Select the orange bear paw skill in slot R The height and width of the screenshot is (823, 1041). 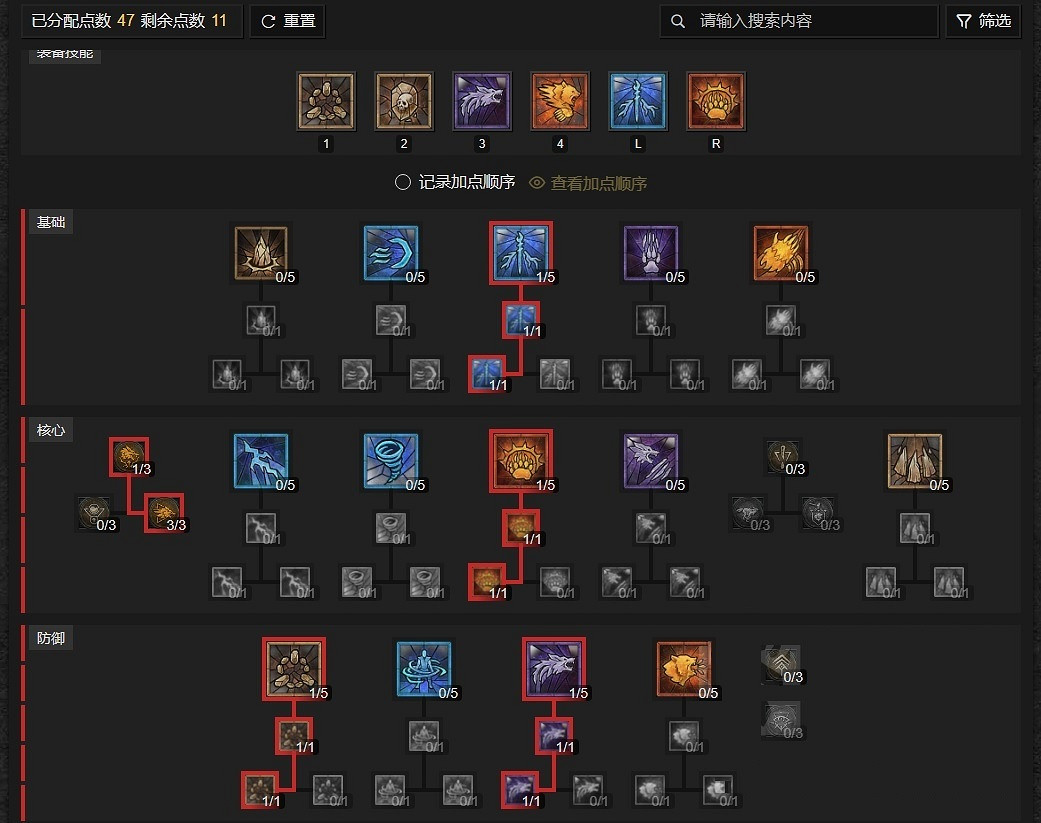[716, 101]
